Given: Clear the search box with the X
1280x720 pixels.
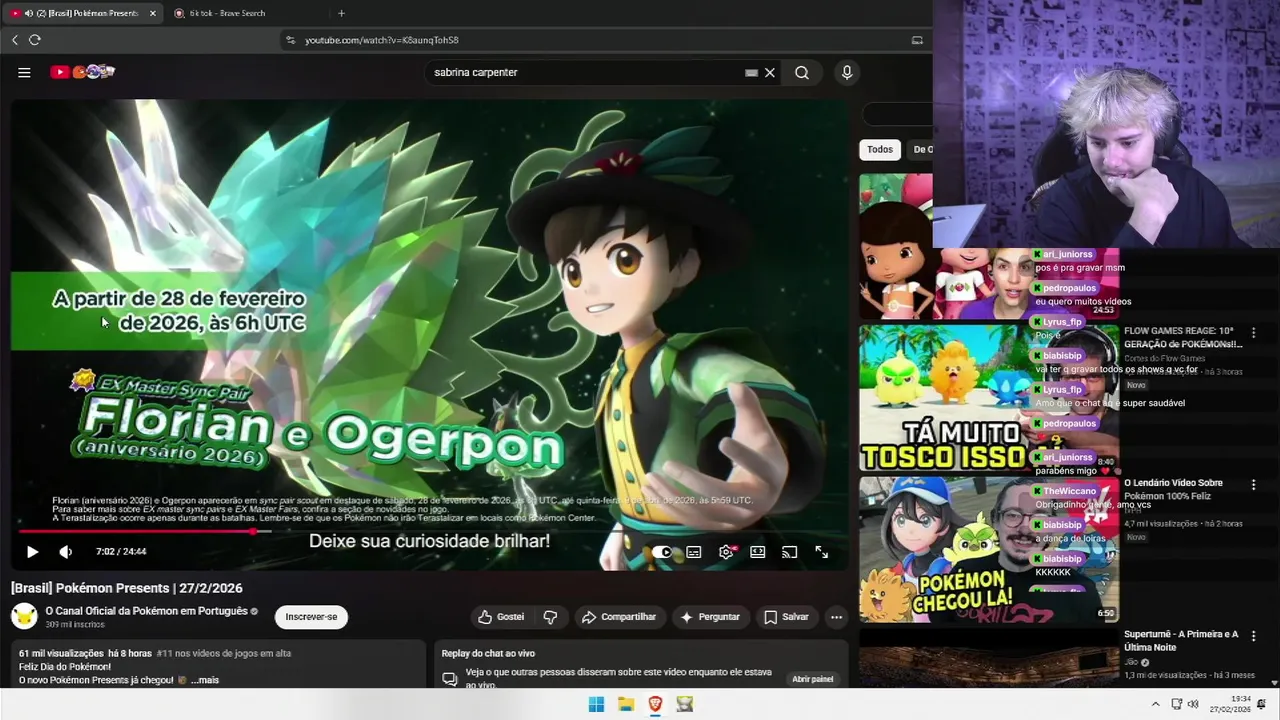Looking at the screenshot, I should click(770, 72).
